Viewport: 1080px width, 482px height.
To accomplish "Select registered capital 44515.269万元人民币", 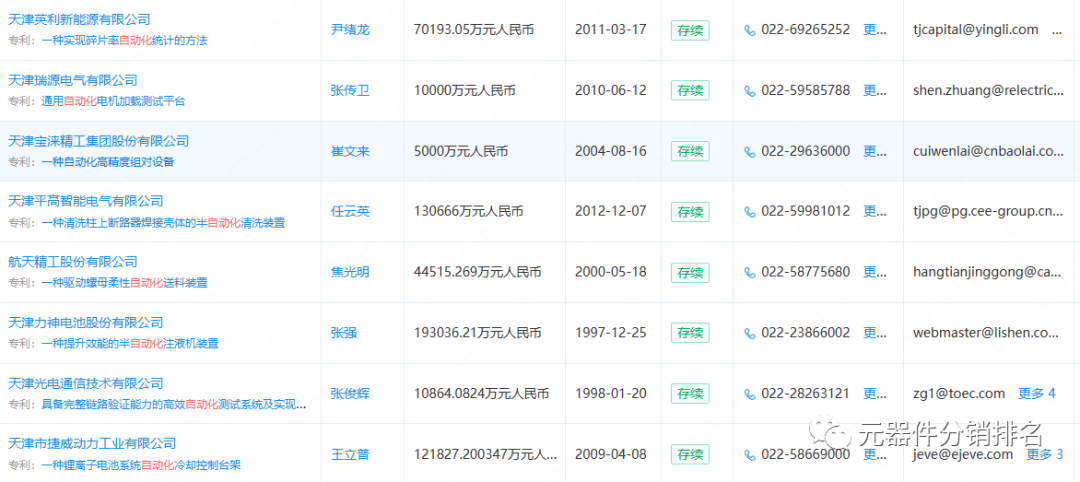I will (x=477, y=272).
